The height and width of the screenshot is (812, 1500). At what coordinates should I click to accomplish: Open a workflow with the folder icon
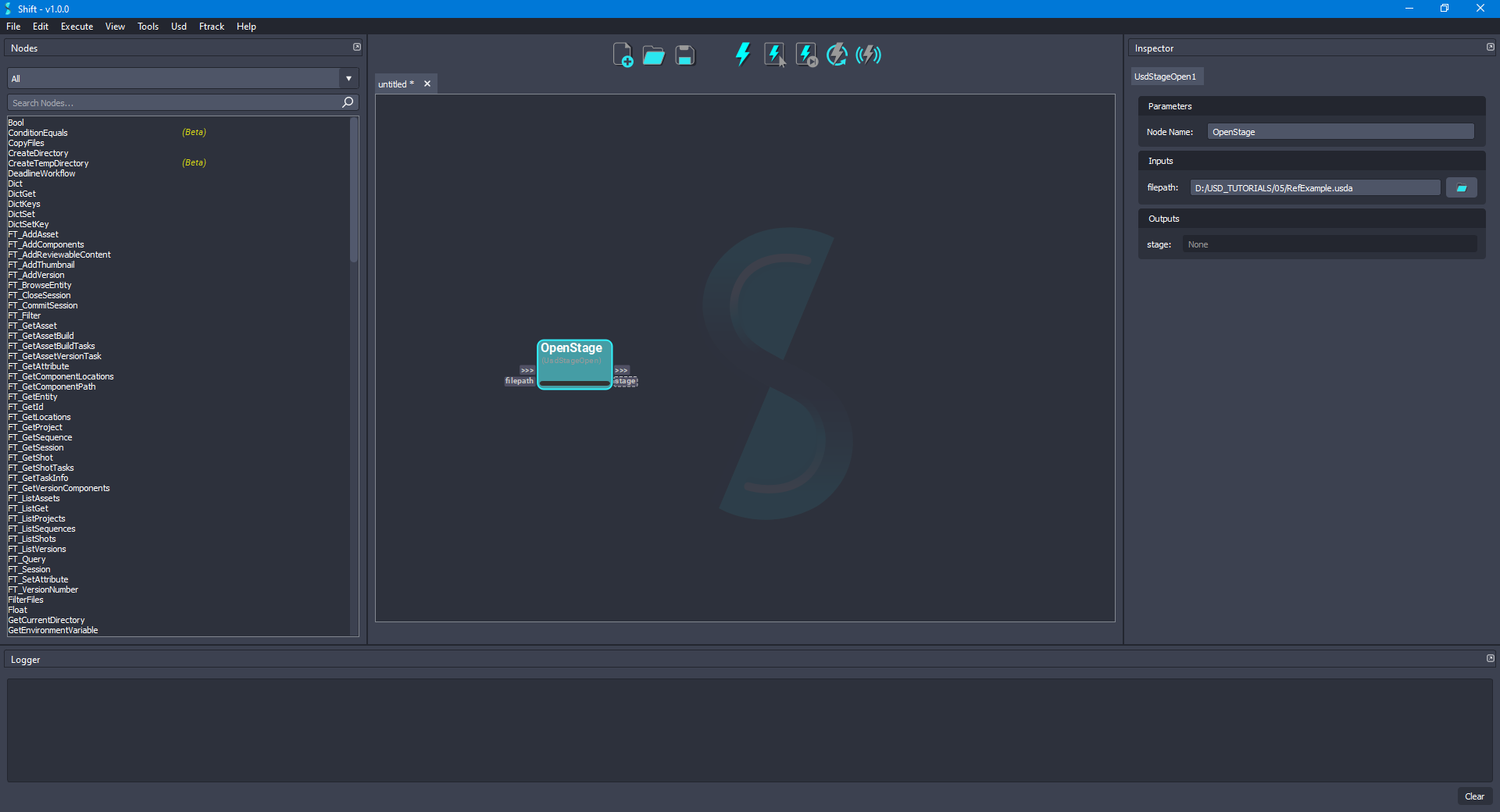coord(653,55)
